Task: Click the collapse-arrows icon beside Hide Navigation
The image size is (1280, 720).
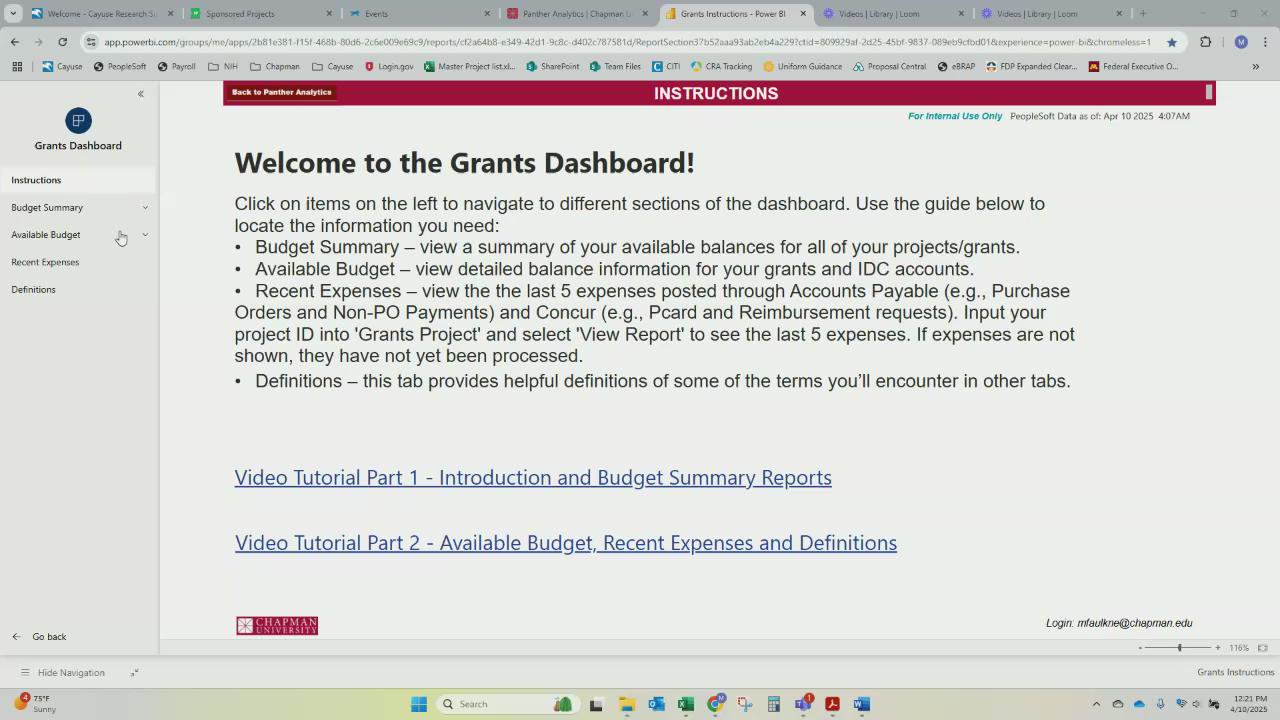Action: pos(134,673)
